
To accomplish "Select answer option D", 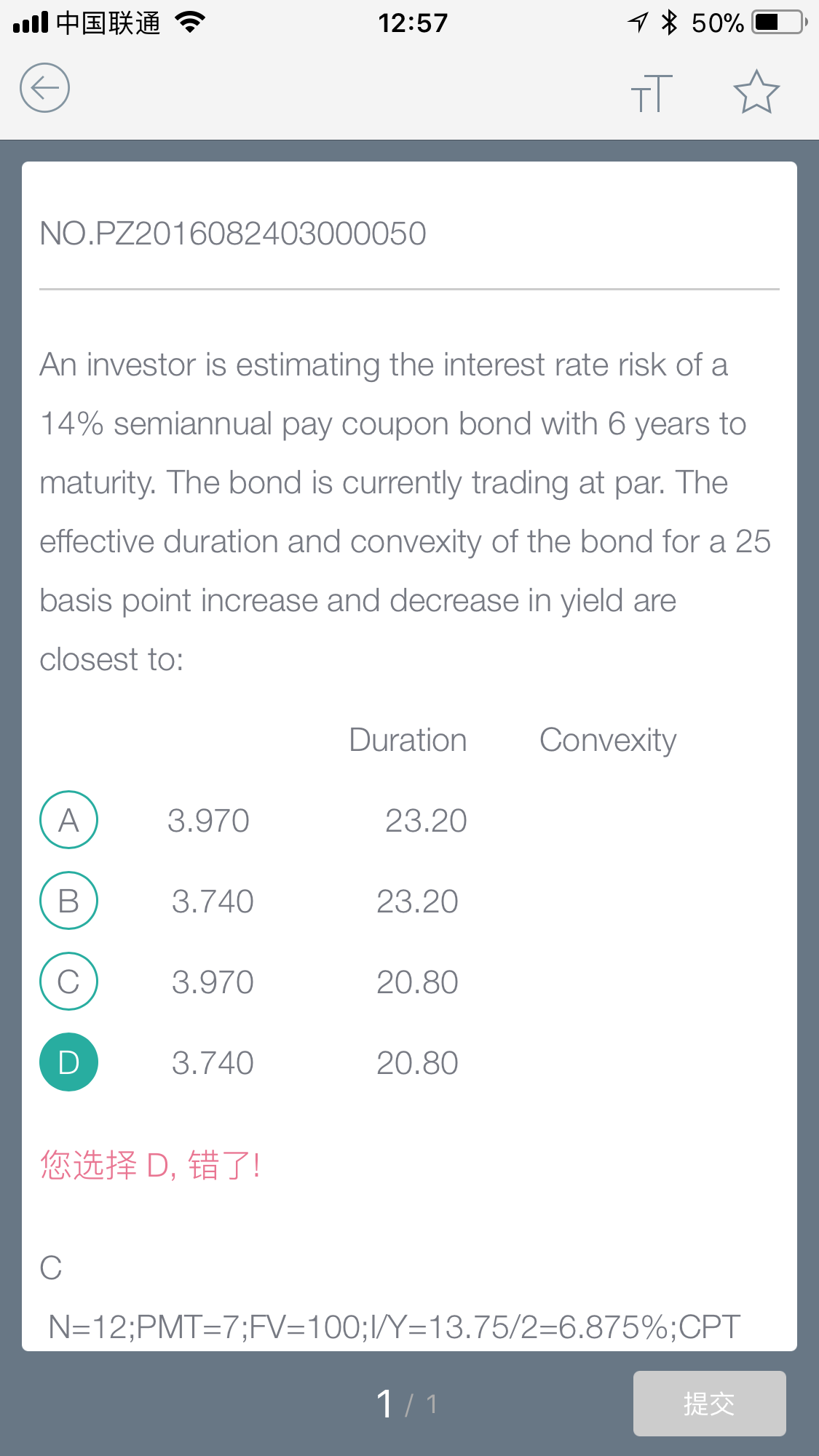I will coord(68,1062).
